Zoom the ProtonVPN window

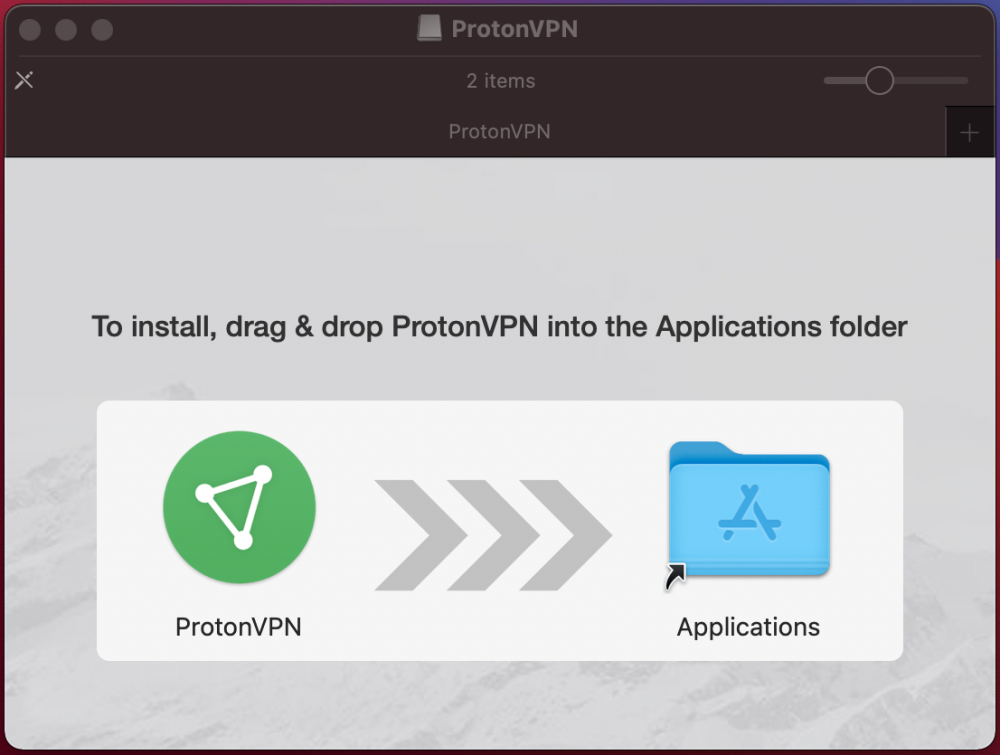point(102,29)
